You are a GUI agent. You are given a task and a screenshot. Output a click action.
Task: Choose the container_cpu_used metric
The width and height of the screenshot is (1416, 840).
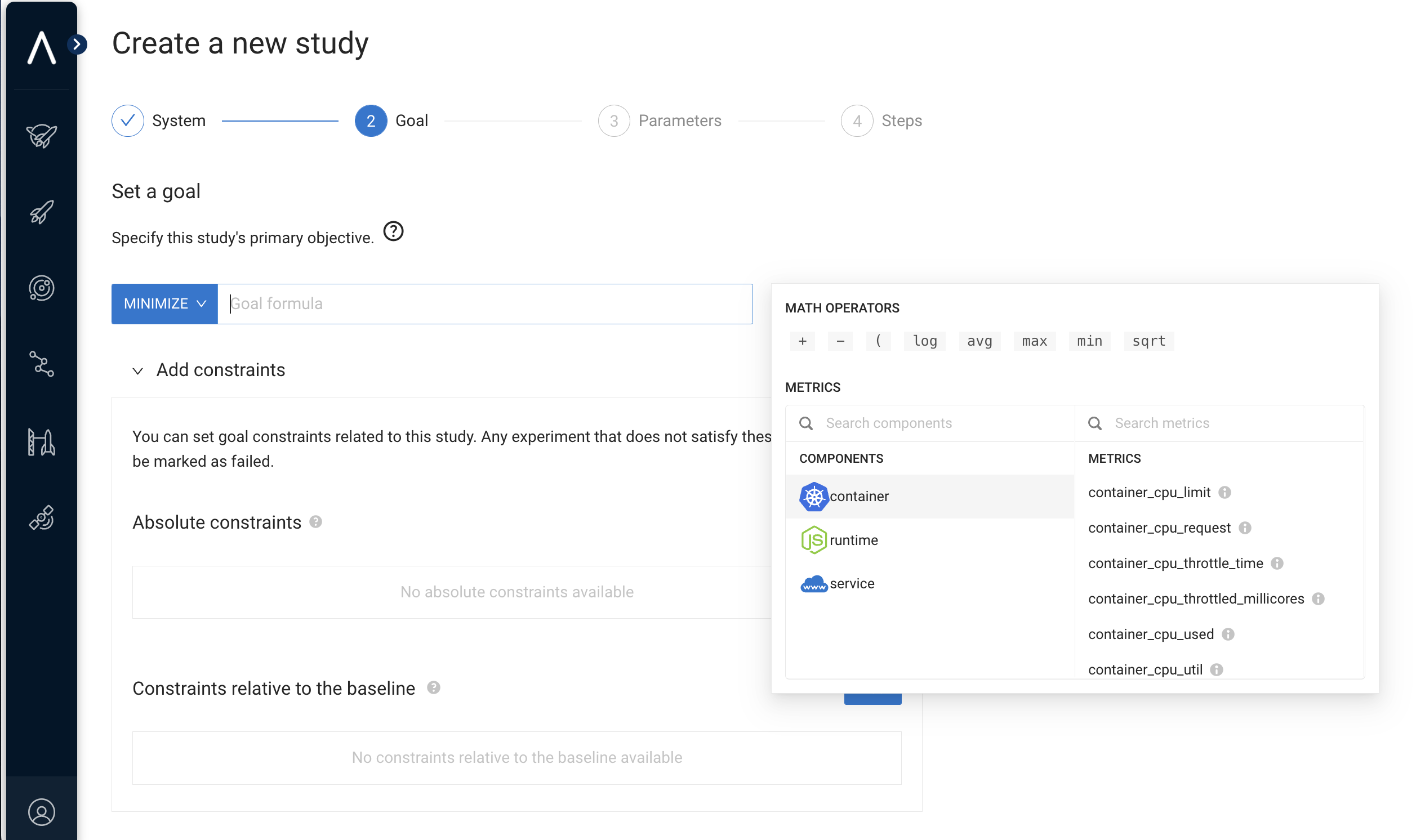1151,634
